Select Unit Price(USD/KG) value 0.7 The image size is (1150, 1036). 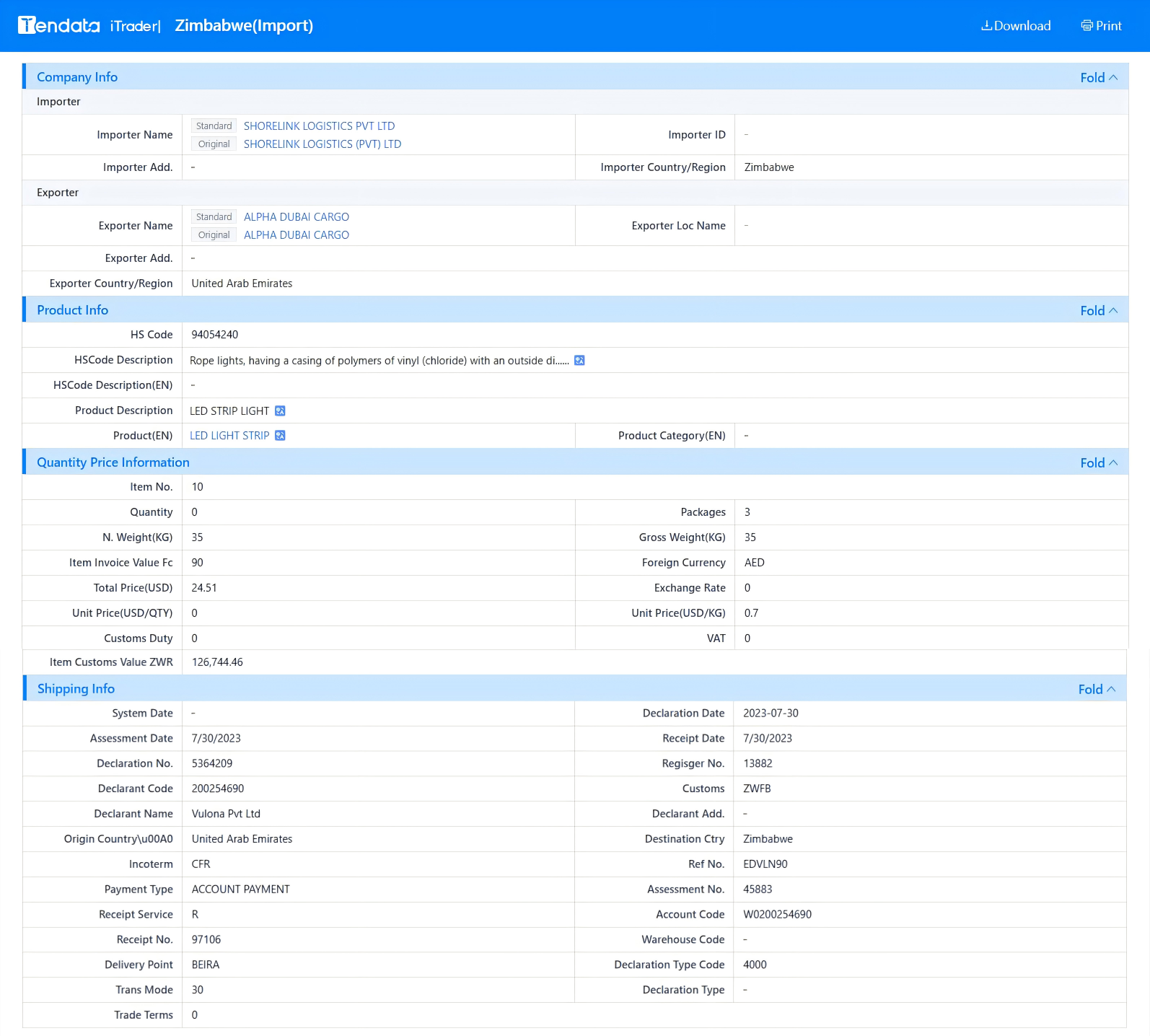(751, 613)
